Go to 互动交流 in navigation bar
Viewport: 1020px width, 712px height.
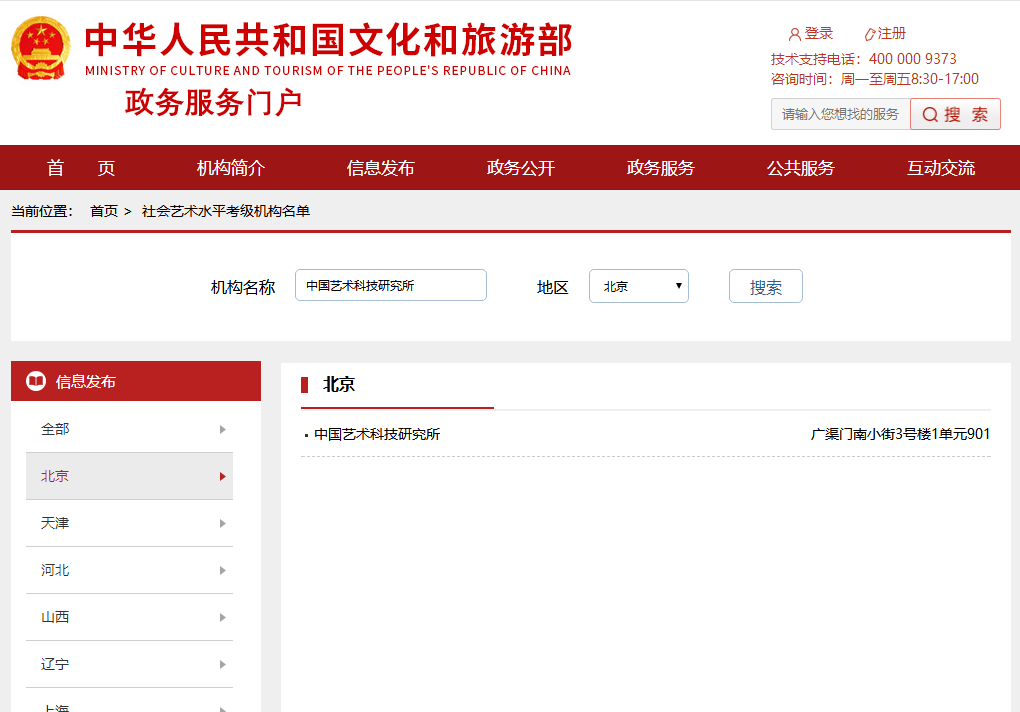pyautogui.click(x=941, y=168)
